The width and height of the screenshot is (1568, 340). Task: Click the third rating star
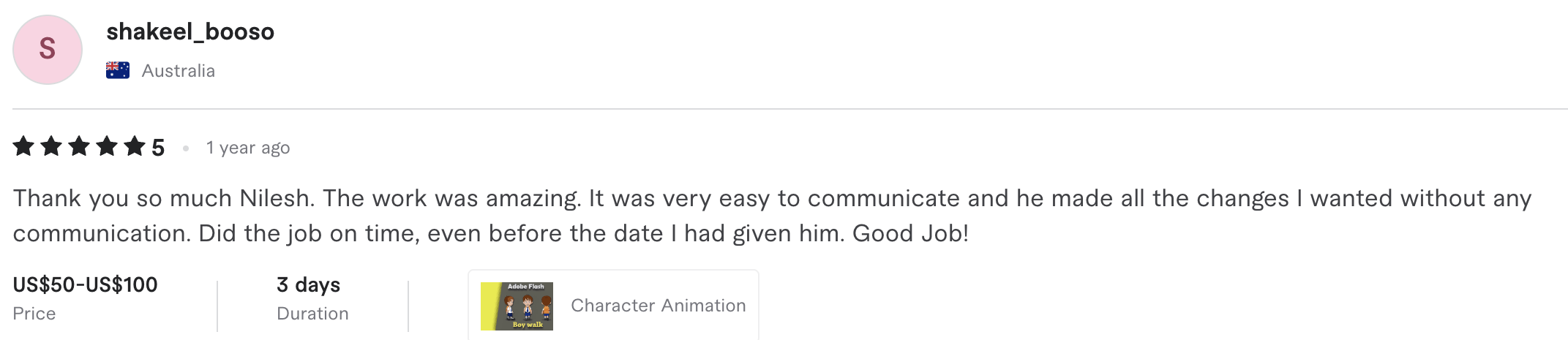pos(79,146)
